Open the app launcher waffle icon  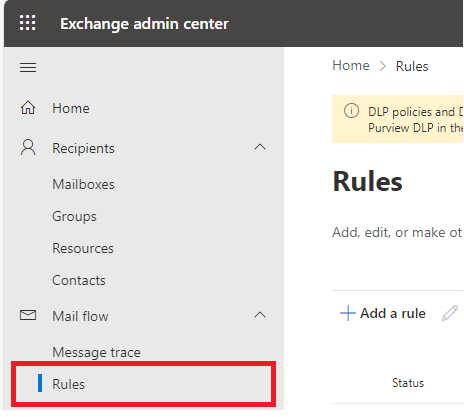[x=27, y=23]
